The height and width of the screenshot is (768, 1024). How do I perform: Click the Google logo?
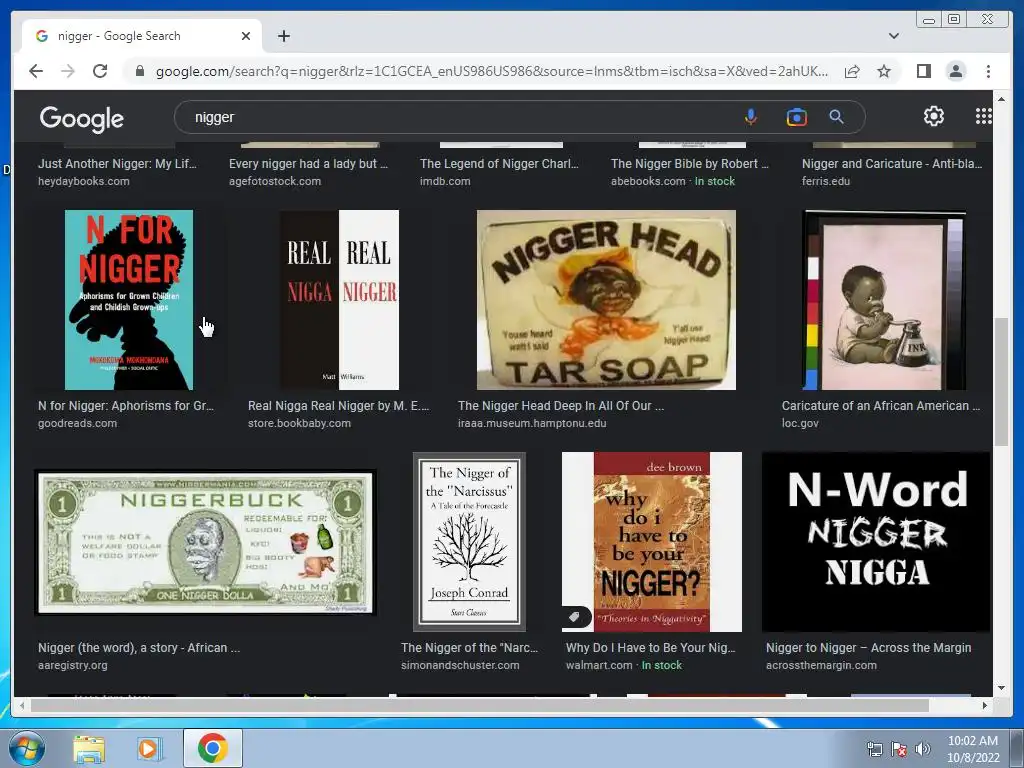tap(82, 118)
